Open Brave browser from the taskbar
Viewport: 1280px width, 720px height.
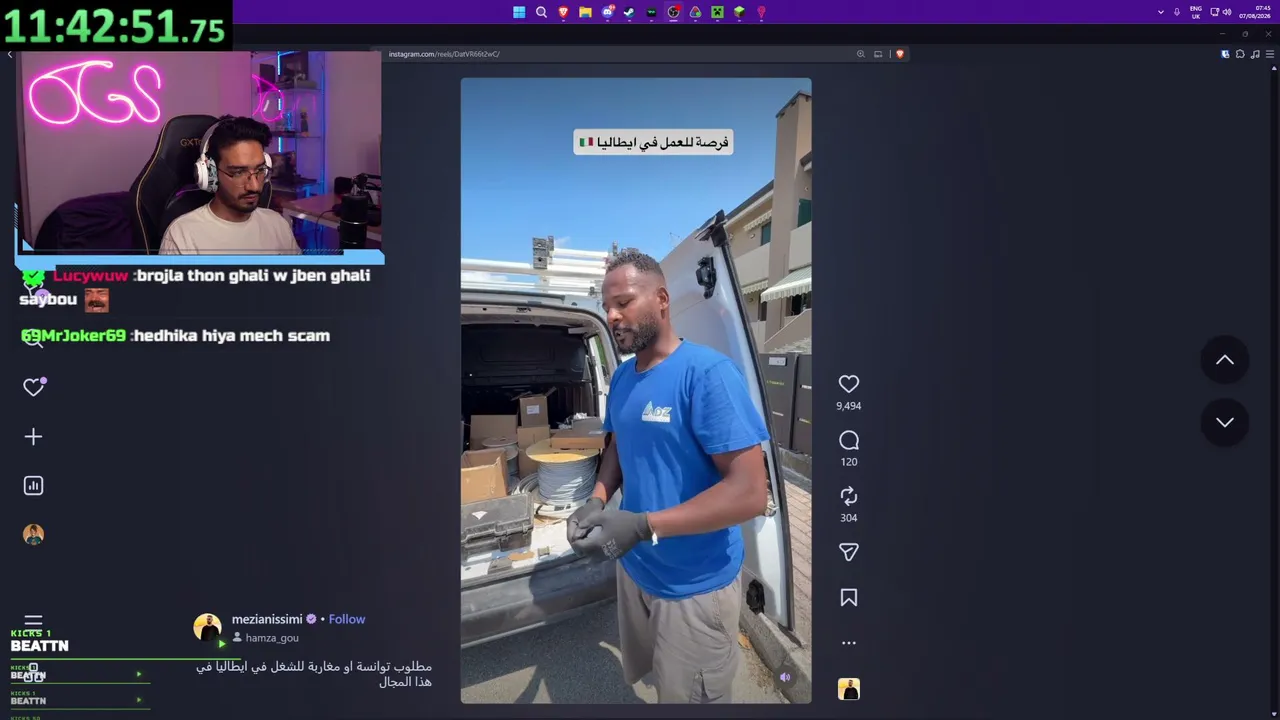point(563,12)
